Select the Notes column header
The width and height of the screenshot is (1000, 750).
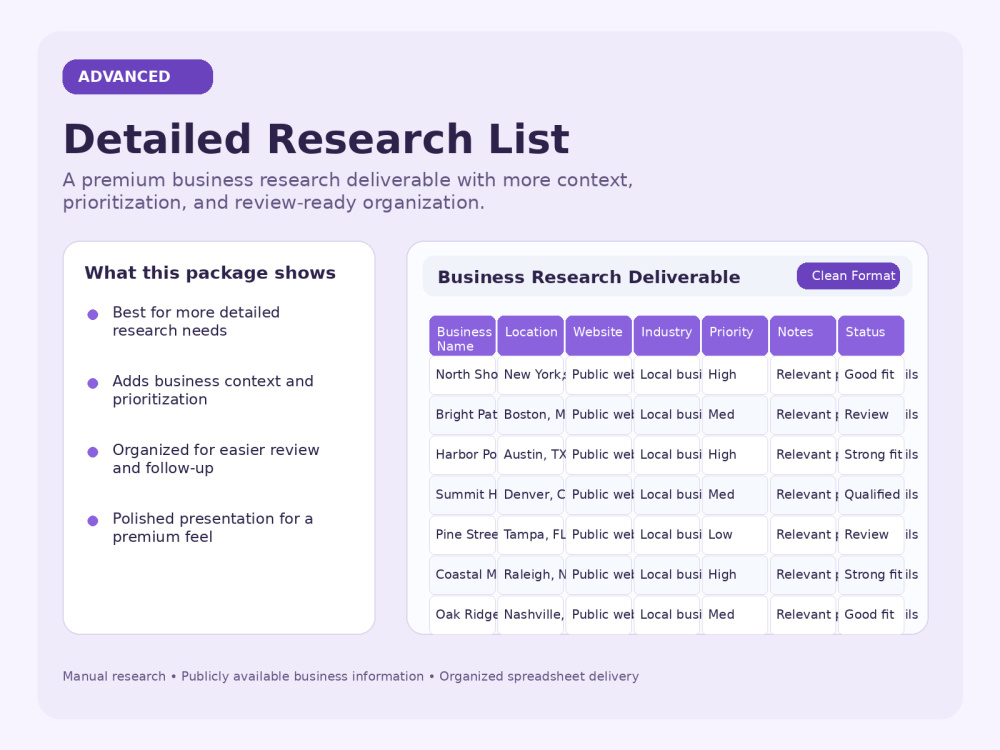[x=803, y=335]
